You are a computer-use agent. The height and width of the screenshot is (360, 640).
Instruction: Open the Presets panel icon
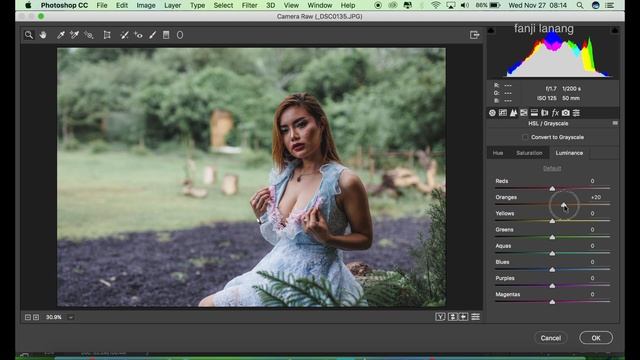click(x=576, y=113)
